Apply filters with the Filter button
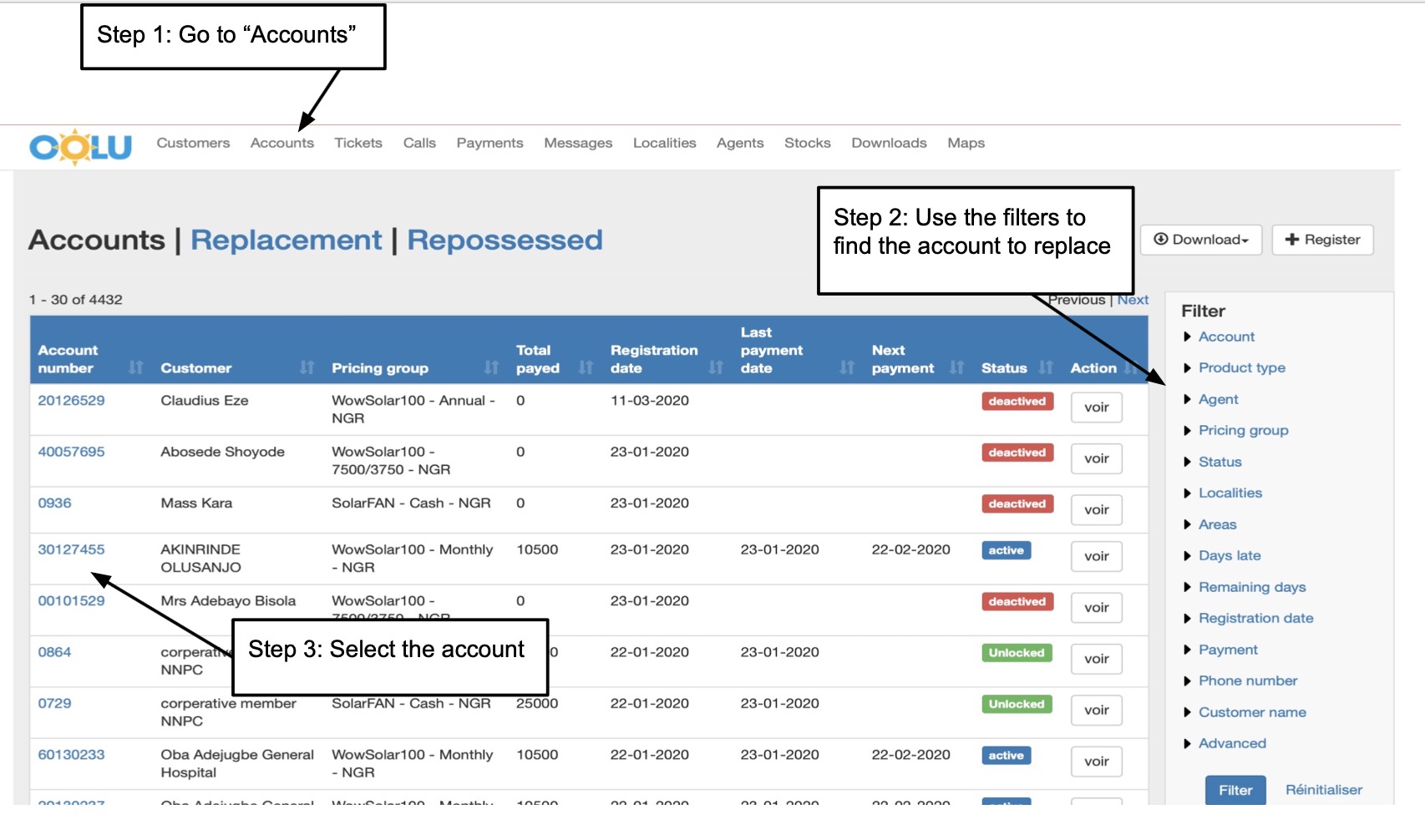Viewport: 1425px width, 840px height. click(1235, 790)
